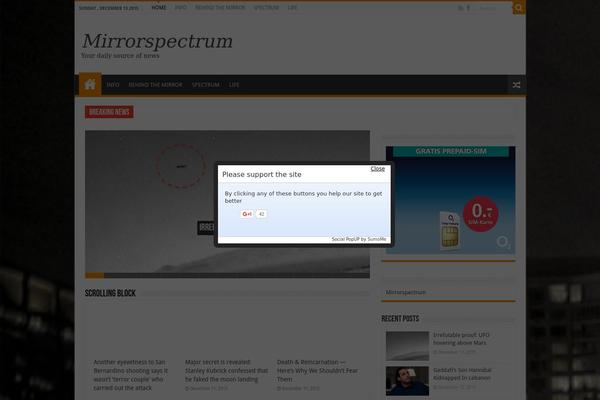Click the SCROLLING BLOCK heading
Screen dimensions: 600x400
pyautogui.click(x=110, y=293)
